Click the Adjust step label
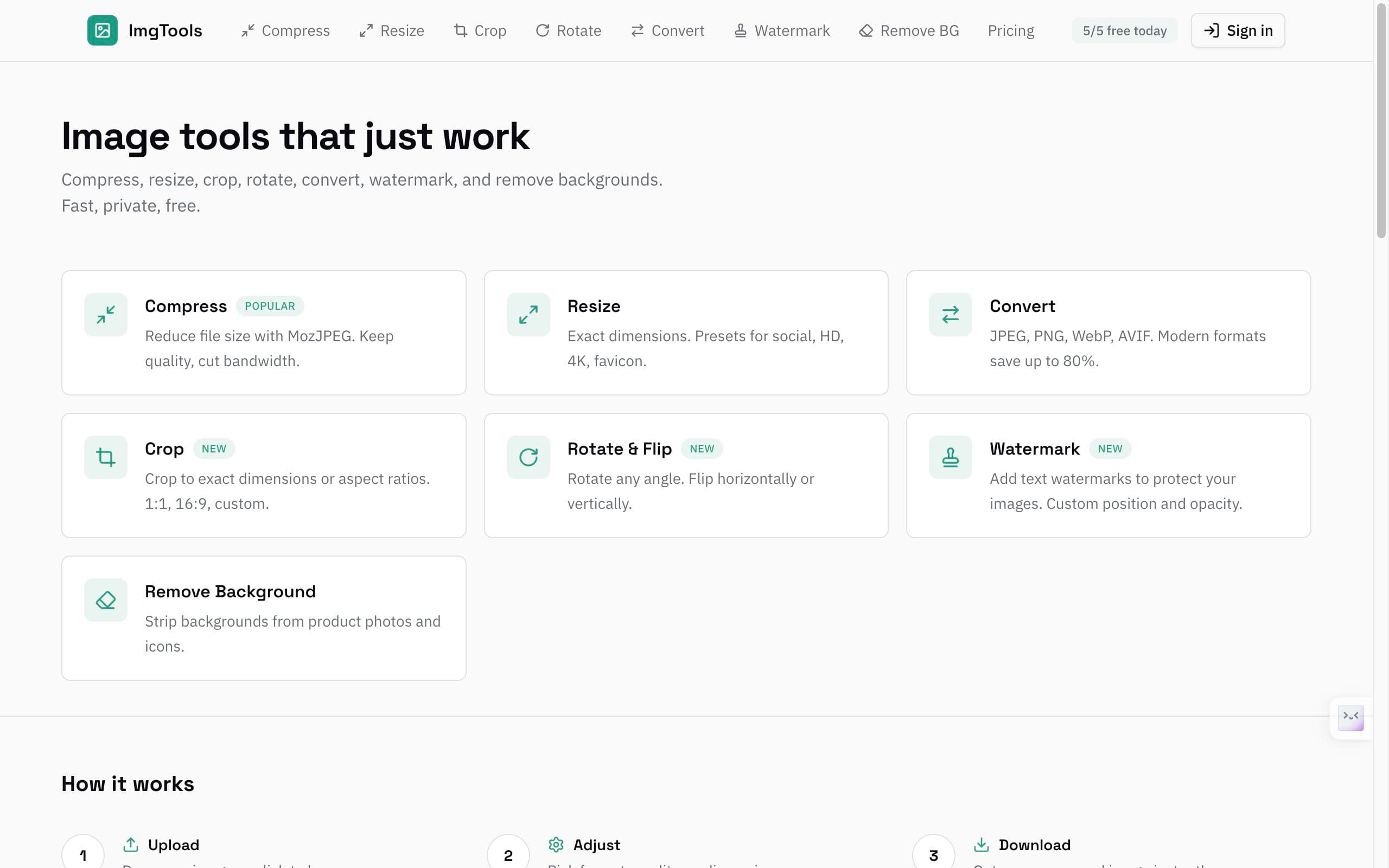Viewport: 1389px width, 868px height. (x=596, y=845)
